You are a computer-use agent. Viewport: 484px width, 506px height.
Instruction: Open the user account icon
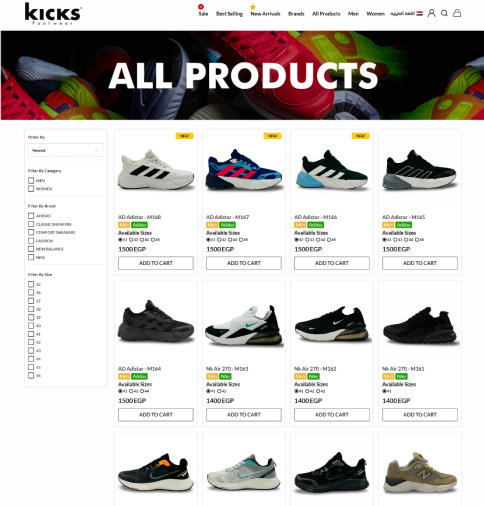pyautogui.click(x=431, y=13)
